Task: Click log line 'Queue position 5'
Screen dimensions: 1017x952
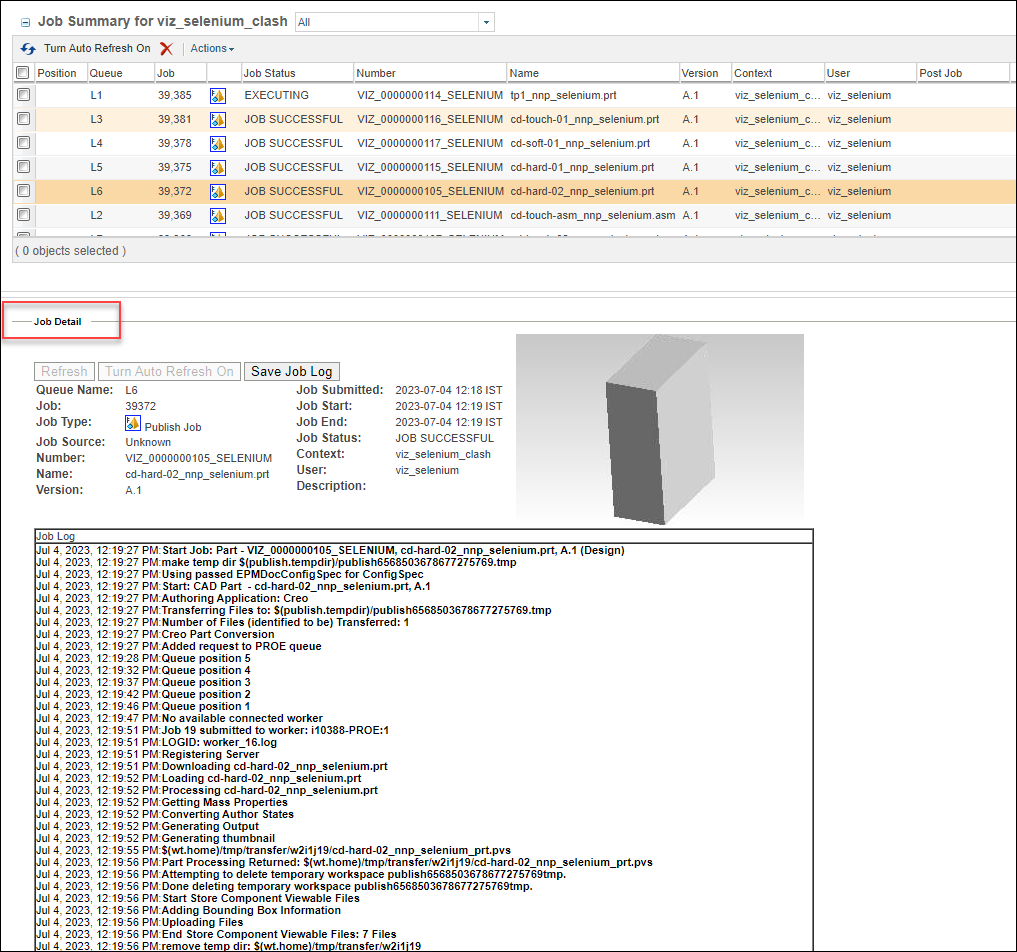Action: point(206,658)
